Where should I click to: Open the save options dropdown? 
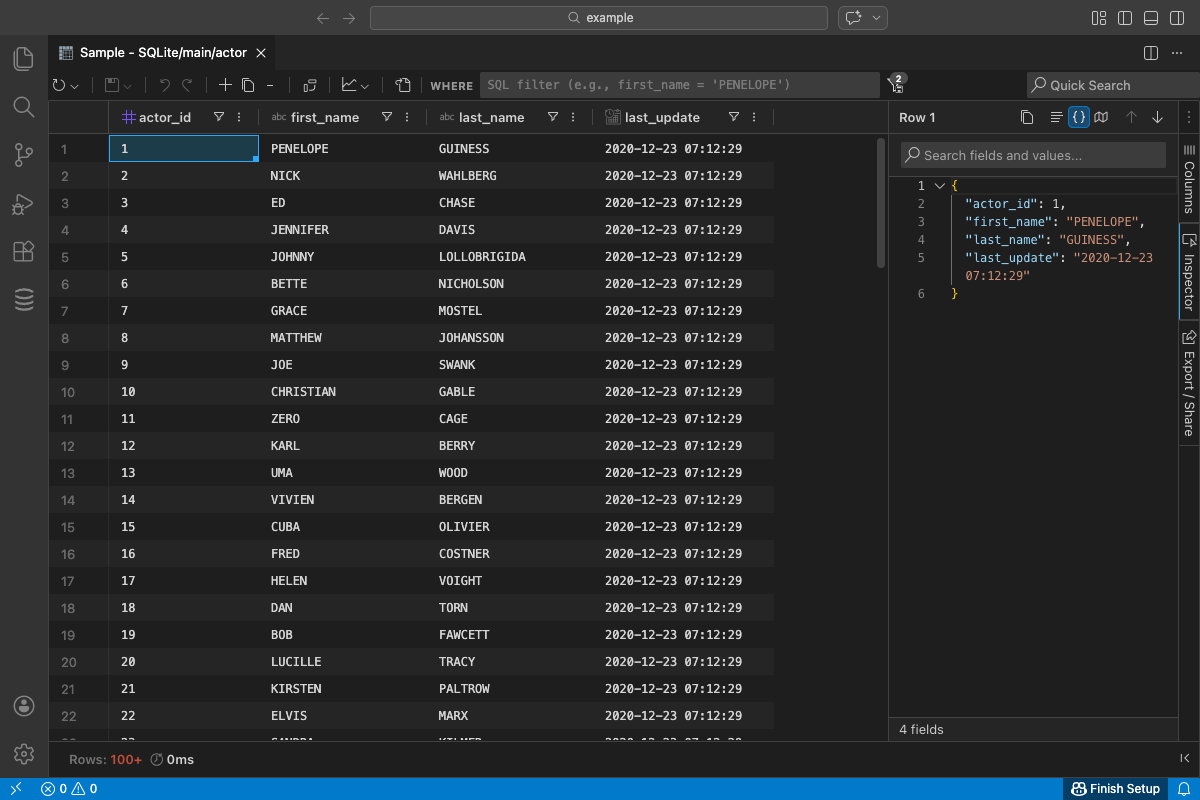(x=127, y=85)
